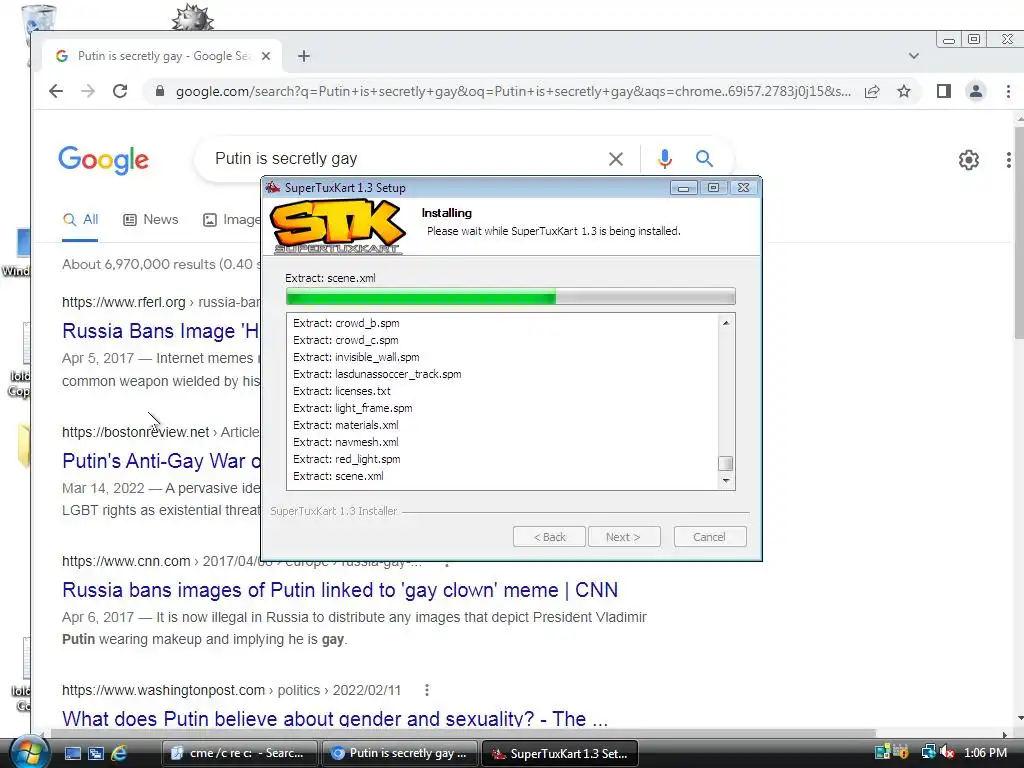
Task: Click the padlock site info icon
Action: (160, 91)
